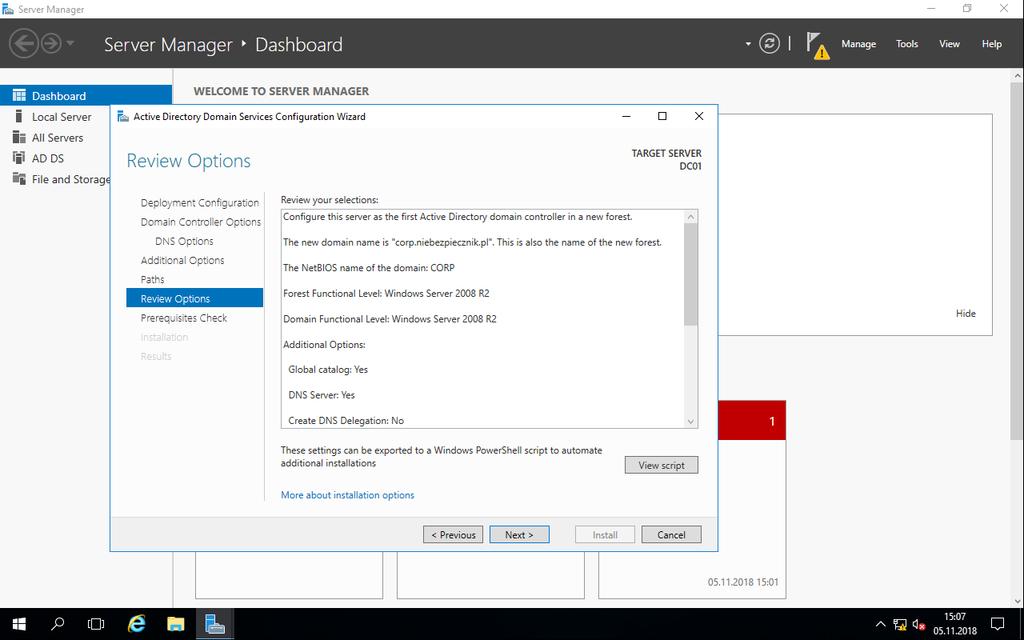
Task: Click the AD DS wizard title bar icon
Action: click(123, 116)
